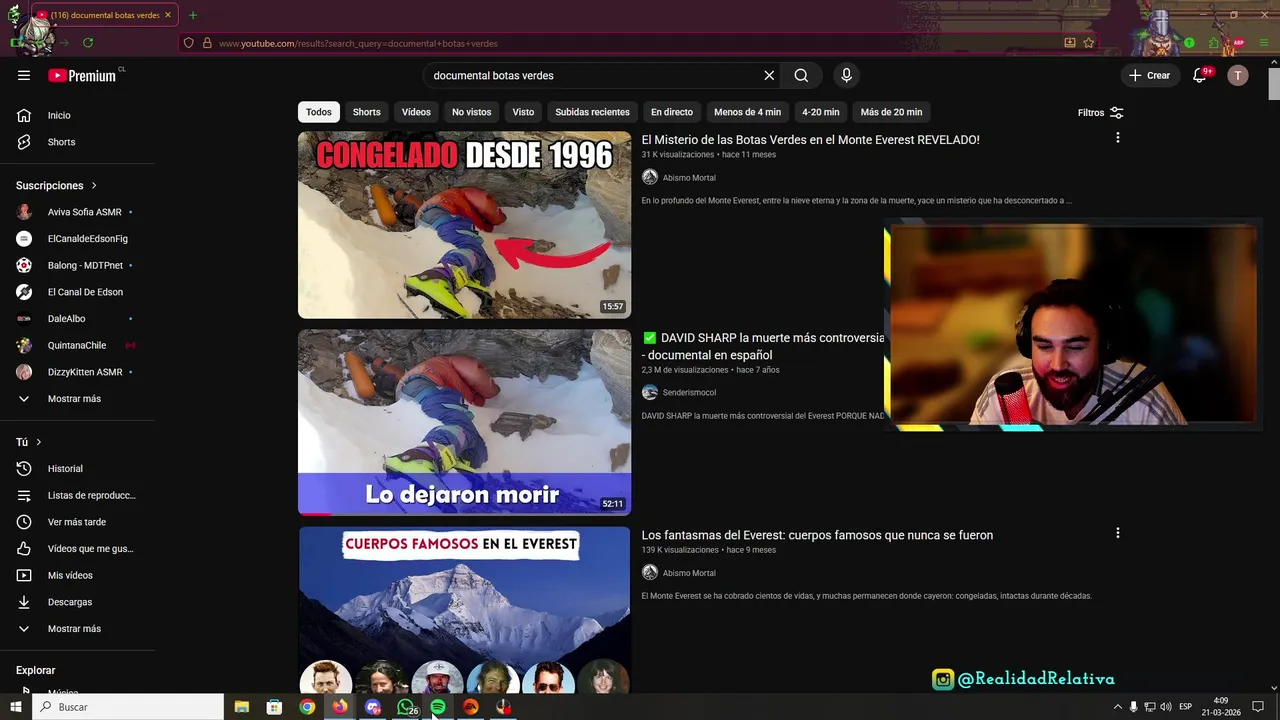Bookmark this page with star icon
The width and height of the screenshot is (1280, 720).
point(1089,43)
